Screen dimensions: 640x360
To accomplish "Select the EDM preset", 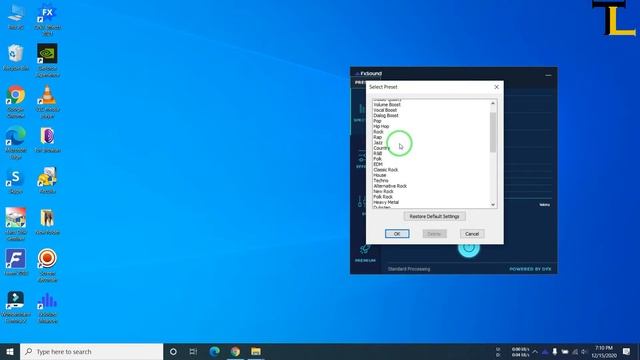I will [x=378, y=164].
